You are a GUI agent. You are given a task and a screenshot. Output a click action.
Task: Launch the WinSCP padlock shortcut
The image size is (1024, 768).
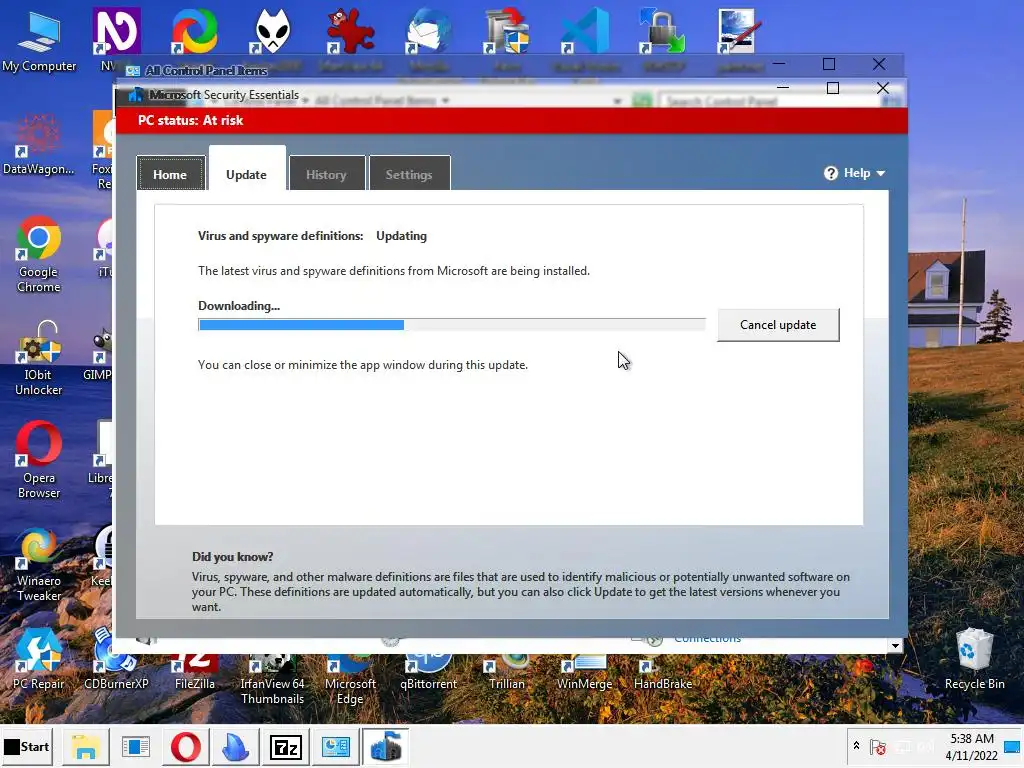(662, 31)
